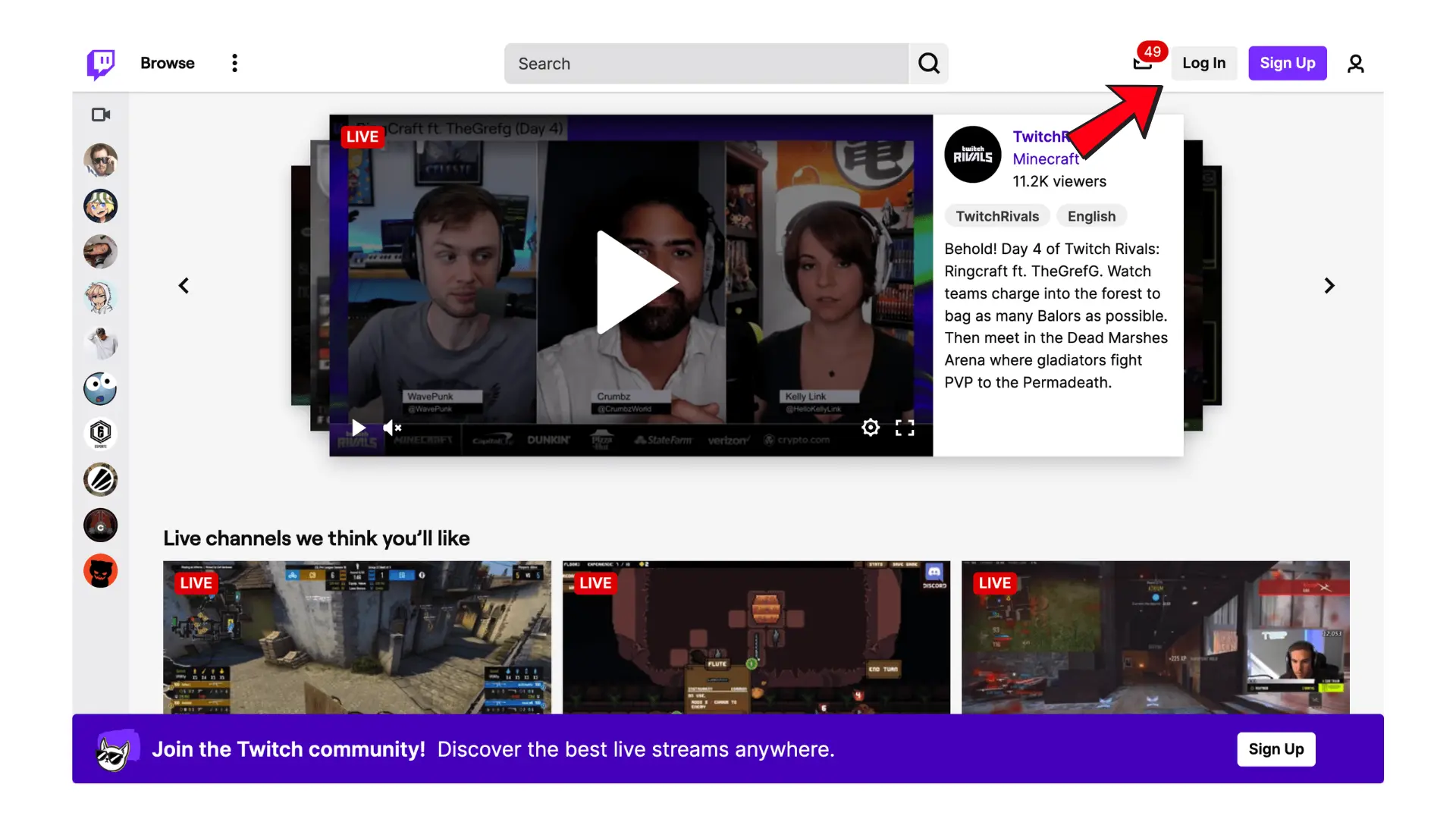Open the three-dot more menu

tap(235, 64)
